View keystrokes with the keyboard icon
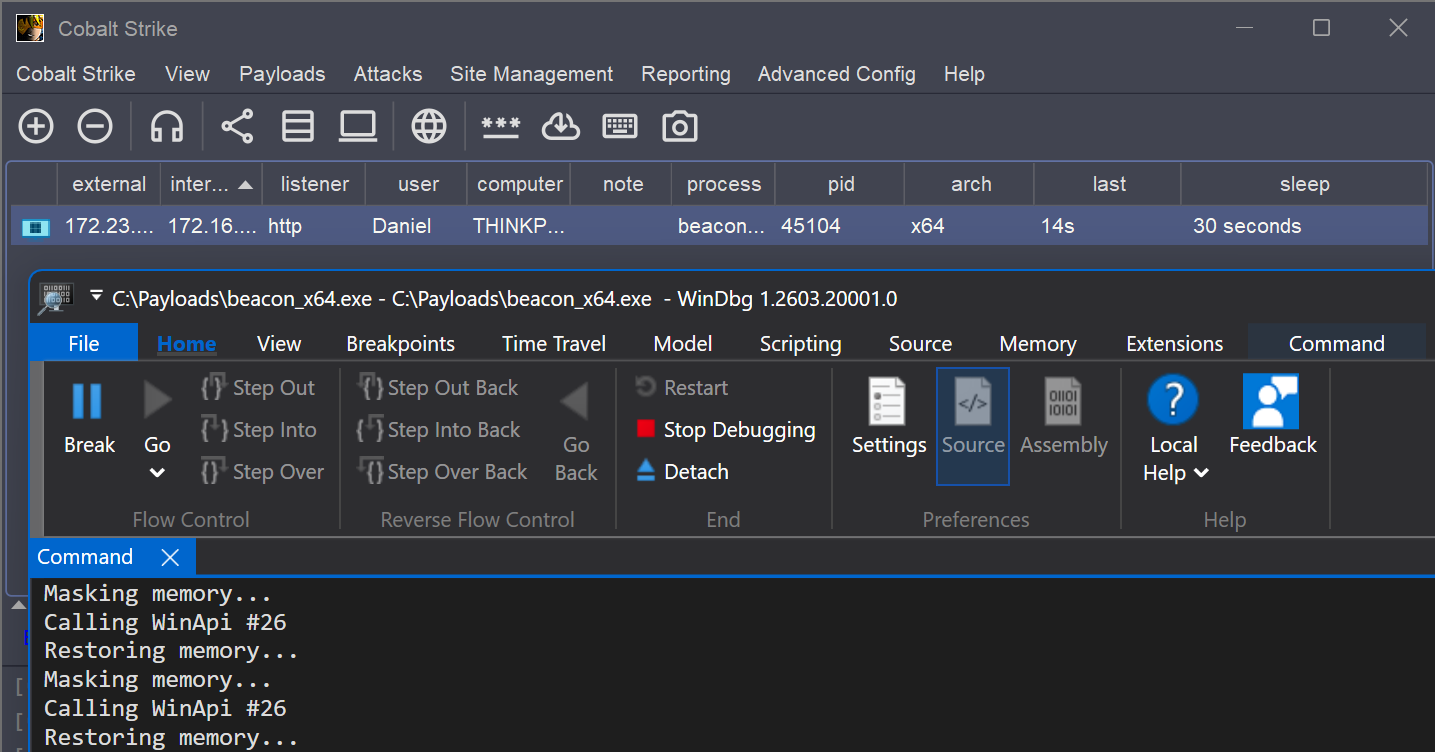Screen dimensions: 1435x752 pos(620,127)
